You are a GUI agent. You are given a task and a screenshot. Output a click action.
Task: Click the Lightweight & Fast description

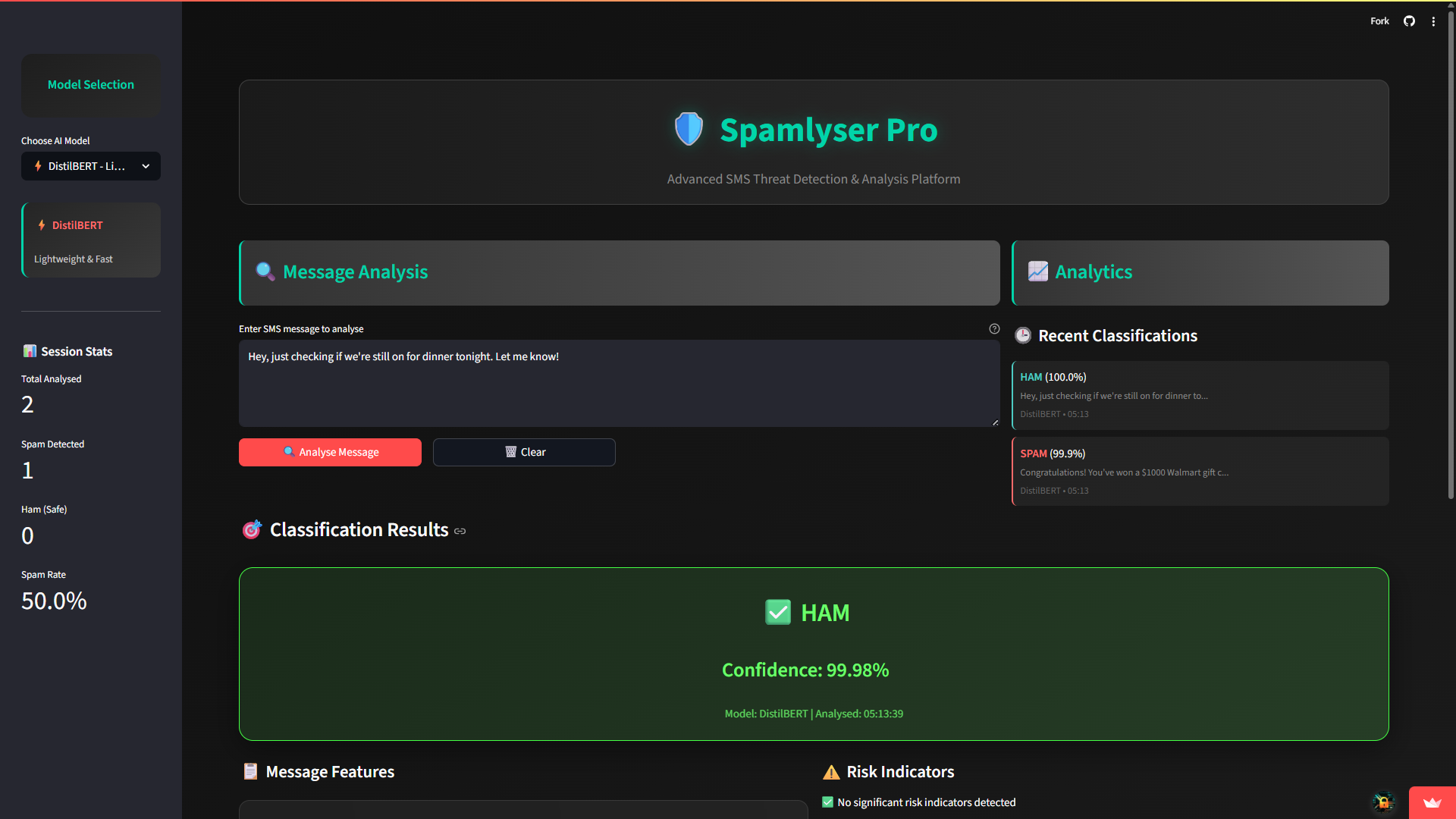(74, 259)
